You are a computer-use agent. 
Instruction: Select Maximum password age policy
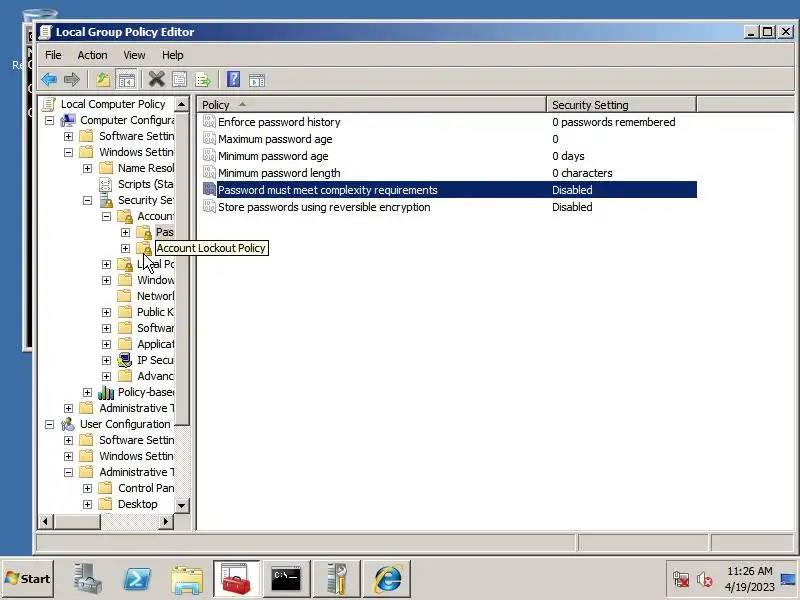click(x=275, y=139)
